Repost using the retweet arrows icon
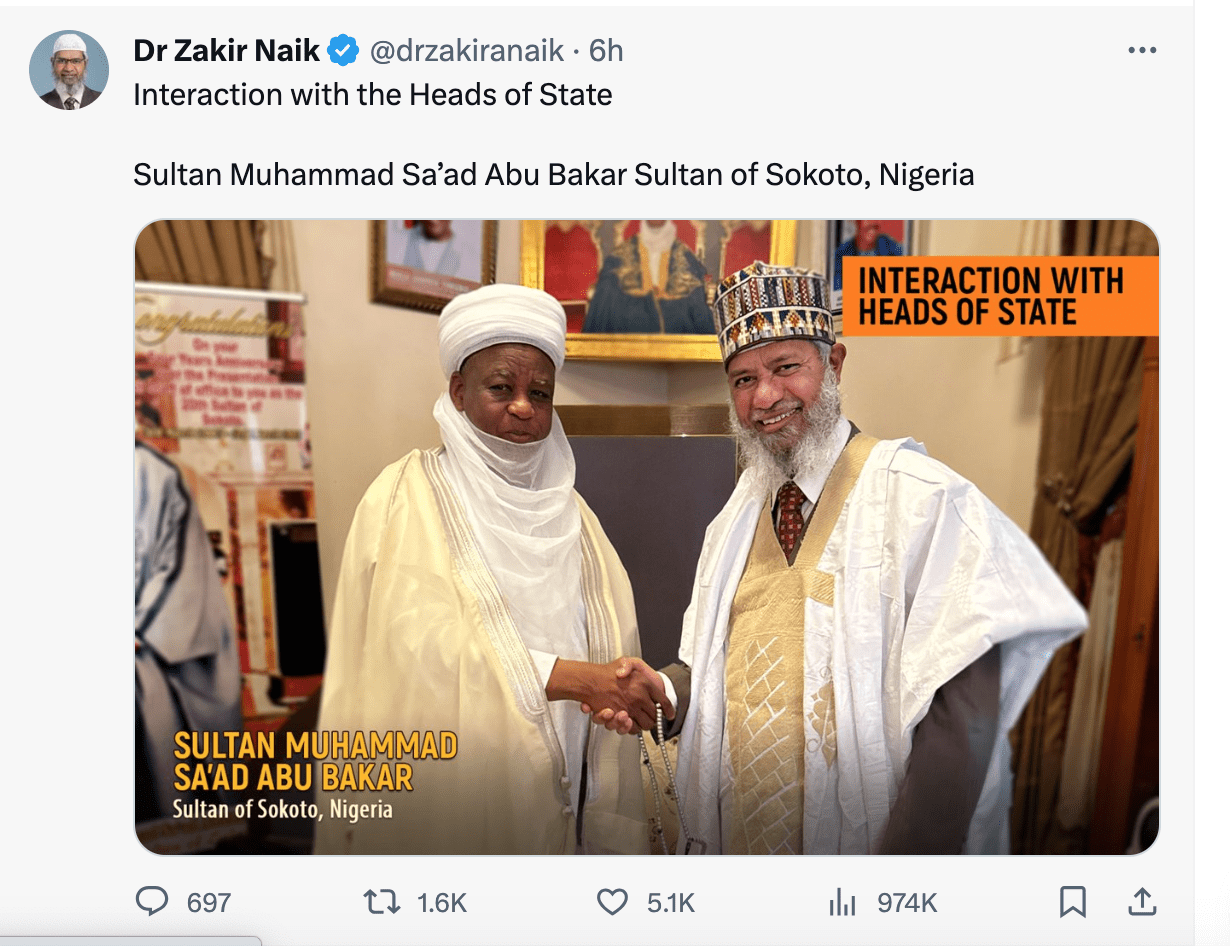 coord(381,902)
